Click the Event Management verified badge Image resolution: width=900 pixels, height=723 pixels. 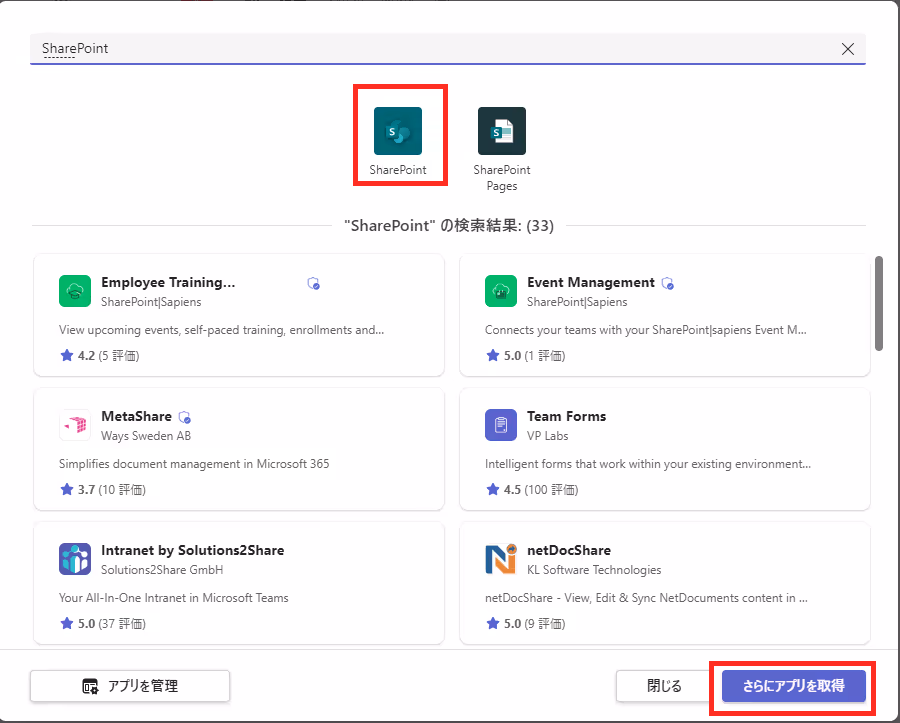668,283
